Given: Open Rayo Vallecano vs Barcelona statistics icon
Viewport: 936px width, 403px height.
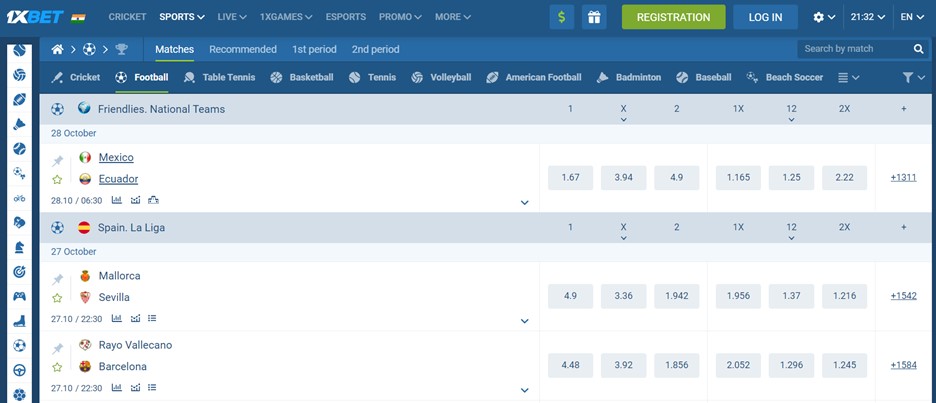Looking at the screenshot, I should pos(117,388).
